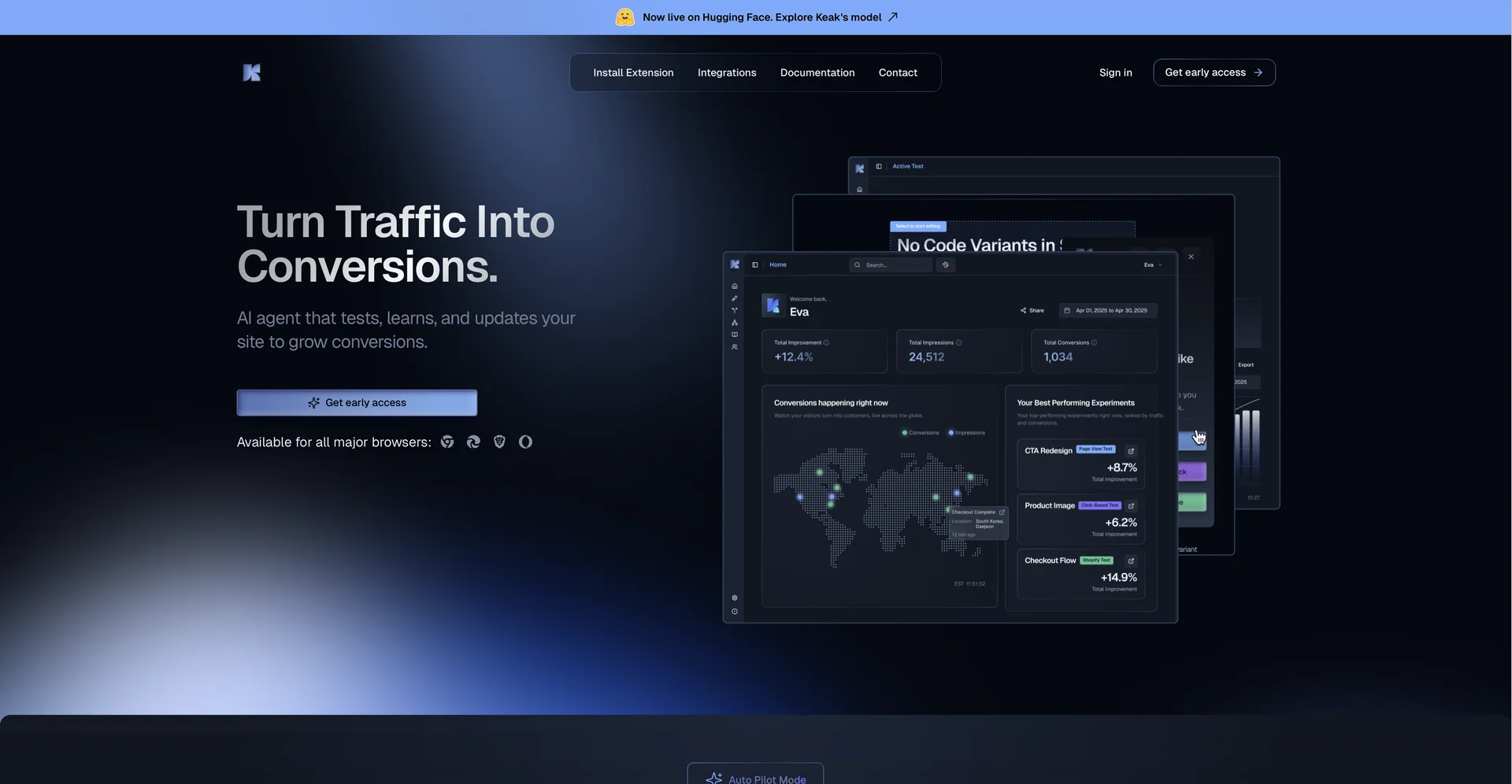Click the info icon at the sidebar bottom
Screen dimensions: 1512x784
click(x=735, y=612)
